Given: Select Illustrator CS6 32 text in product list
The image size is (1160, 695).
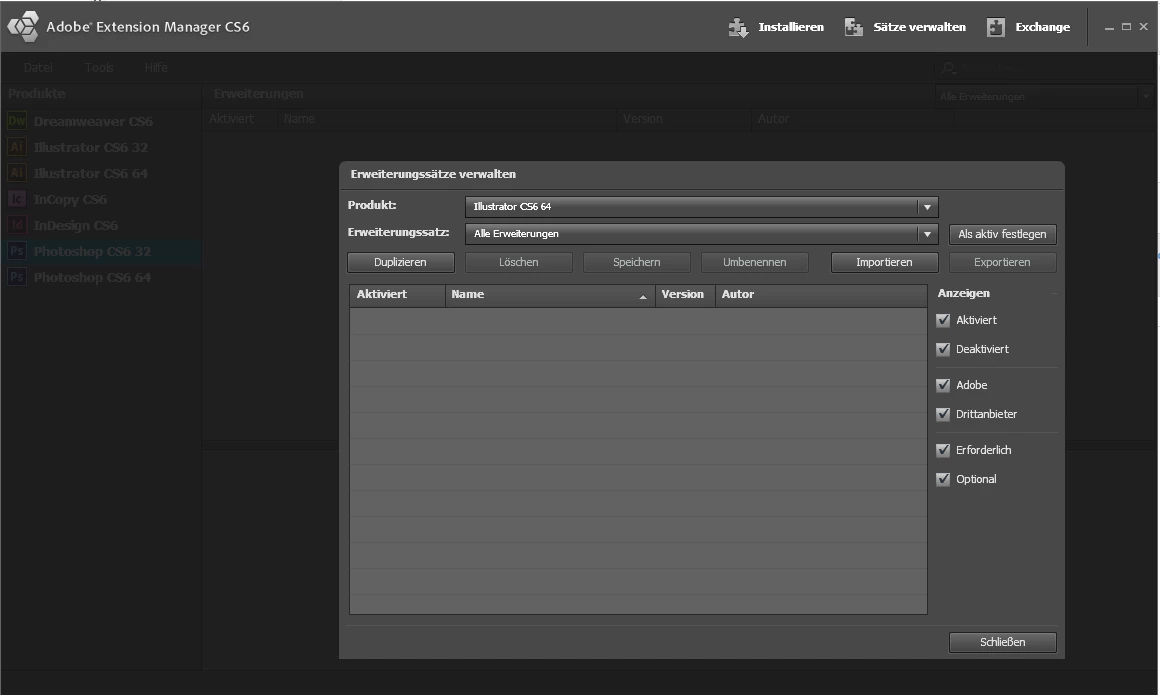Looking at the screenshot, I should 90,147.
